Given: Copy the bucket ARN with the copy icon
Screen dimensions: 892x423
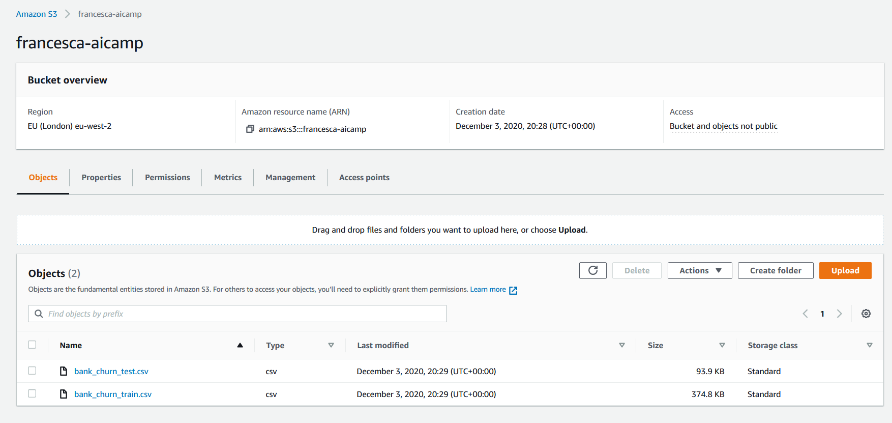Looking at the screenshot, I should click(250, 129).
